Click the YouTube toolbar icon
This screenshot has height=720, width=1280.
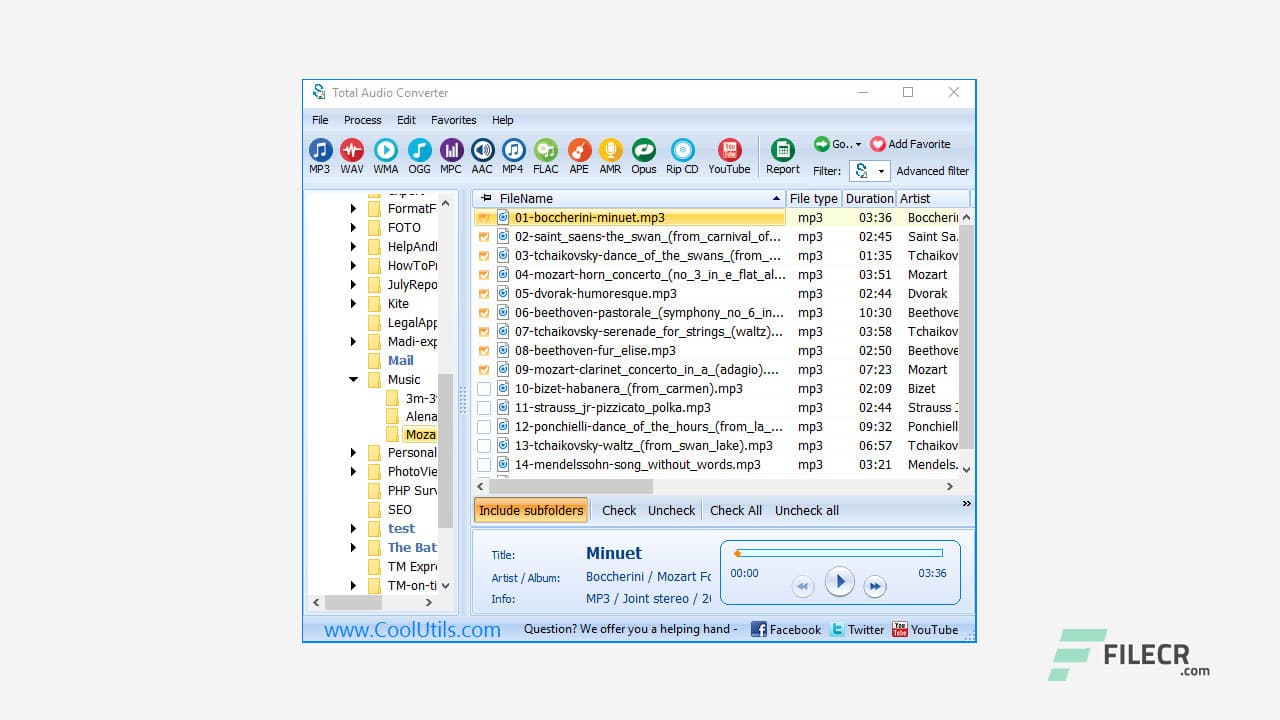(728, 150)
